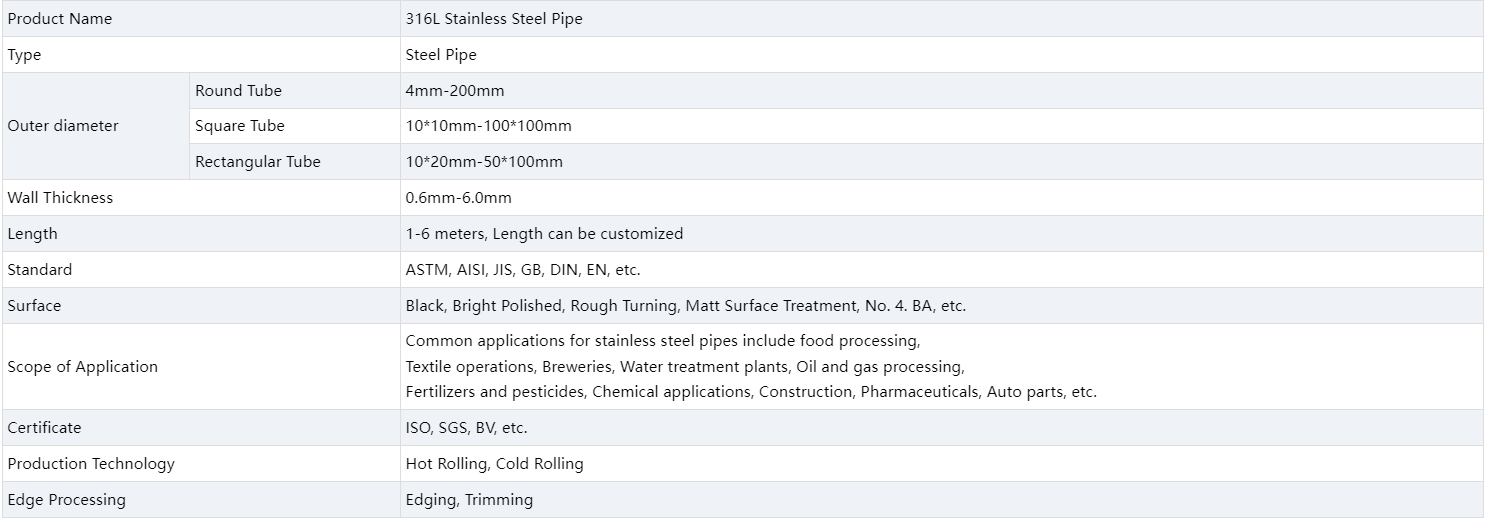
Task: Select the Rectangular Tube sub-label
Action: (258, 162)
